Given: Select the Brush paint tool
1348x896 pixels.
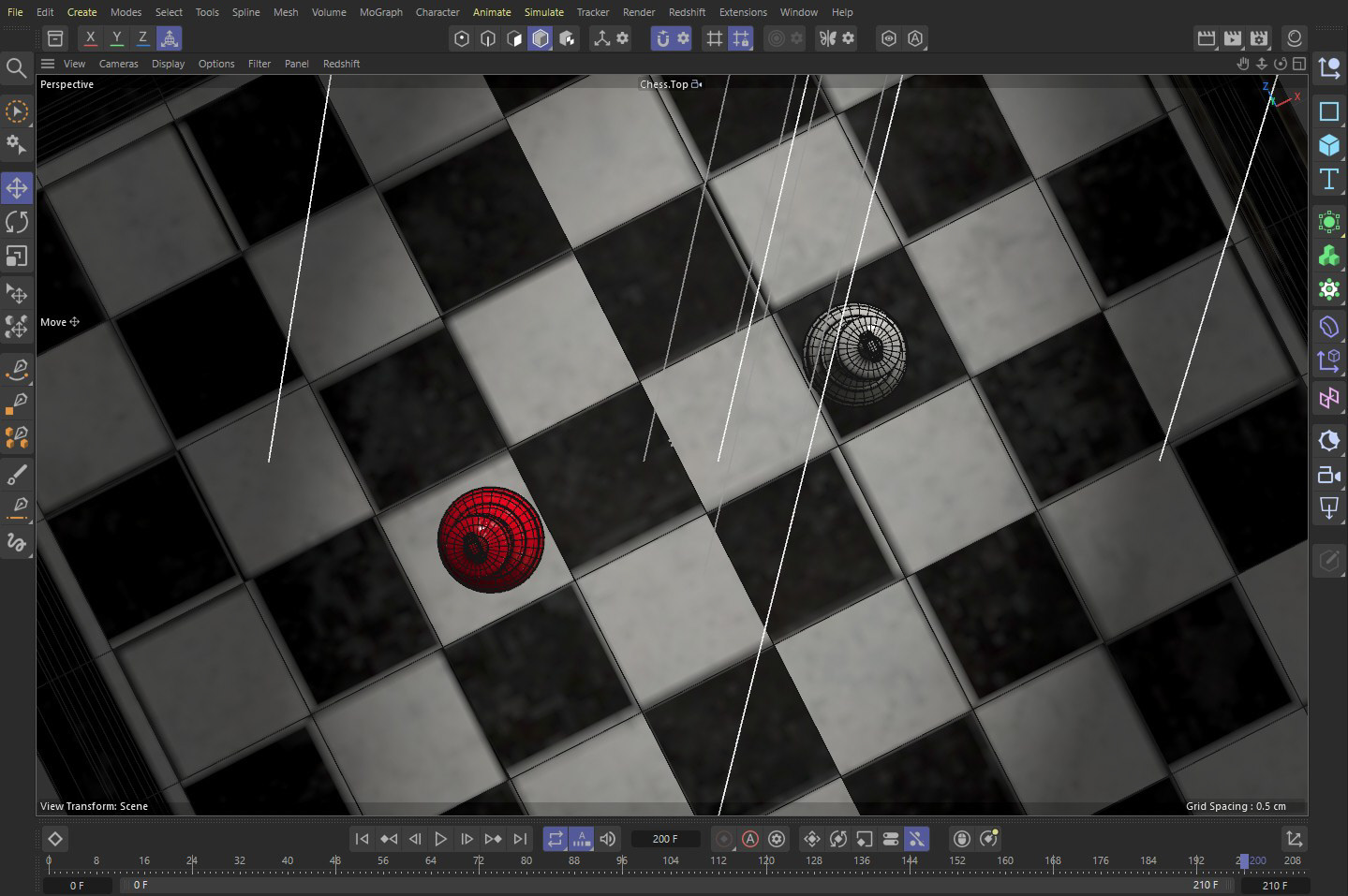Looking at the screenshot, I should [17, 476].
